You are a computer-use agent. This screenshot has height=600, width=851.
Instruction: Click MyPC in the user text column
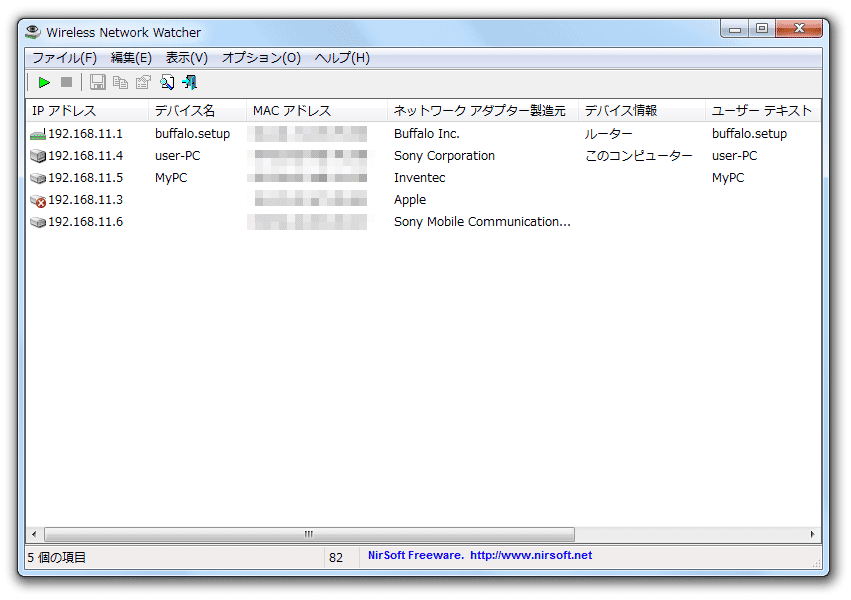pyautogui.click(x=728, y=178)
